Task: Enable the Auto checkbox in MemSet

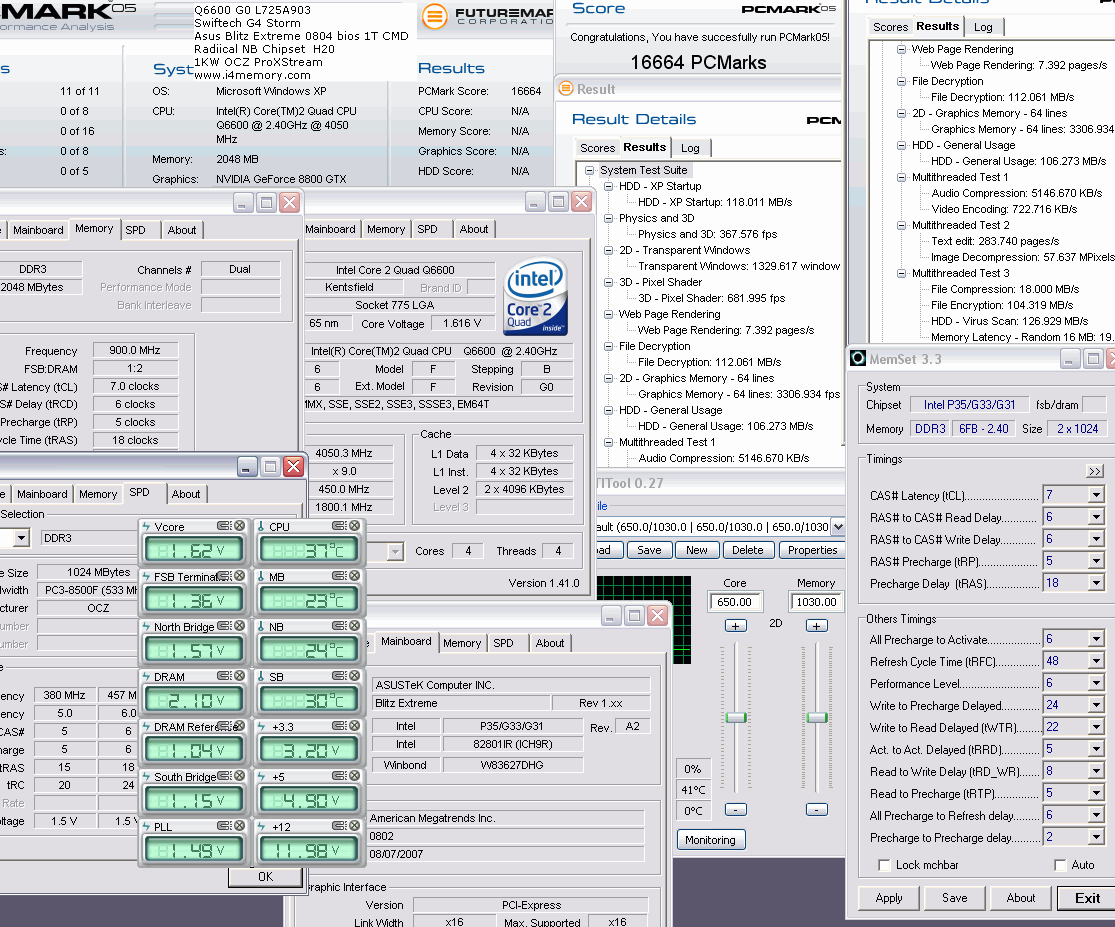Action: pyautogui.click(x=1060, y=865)
